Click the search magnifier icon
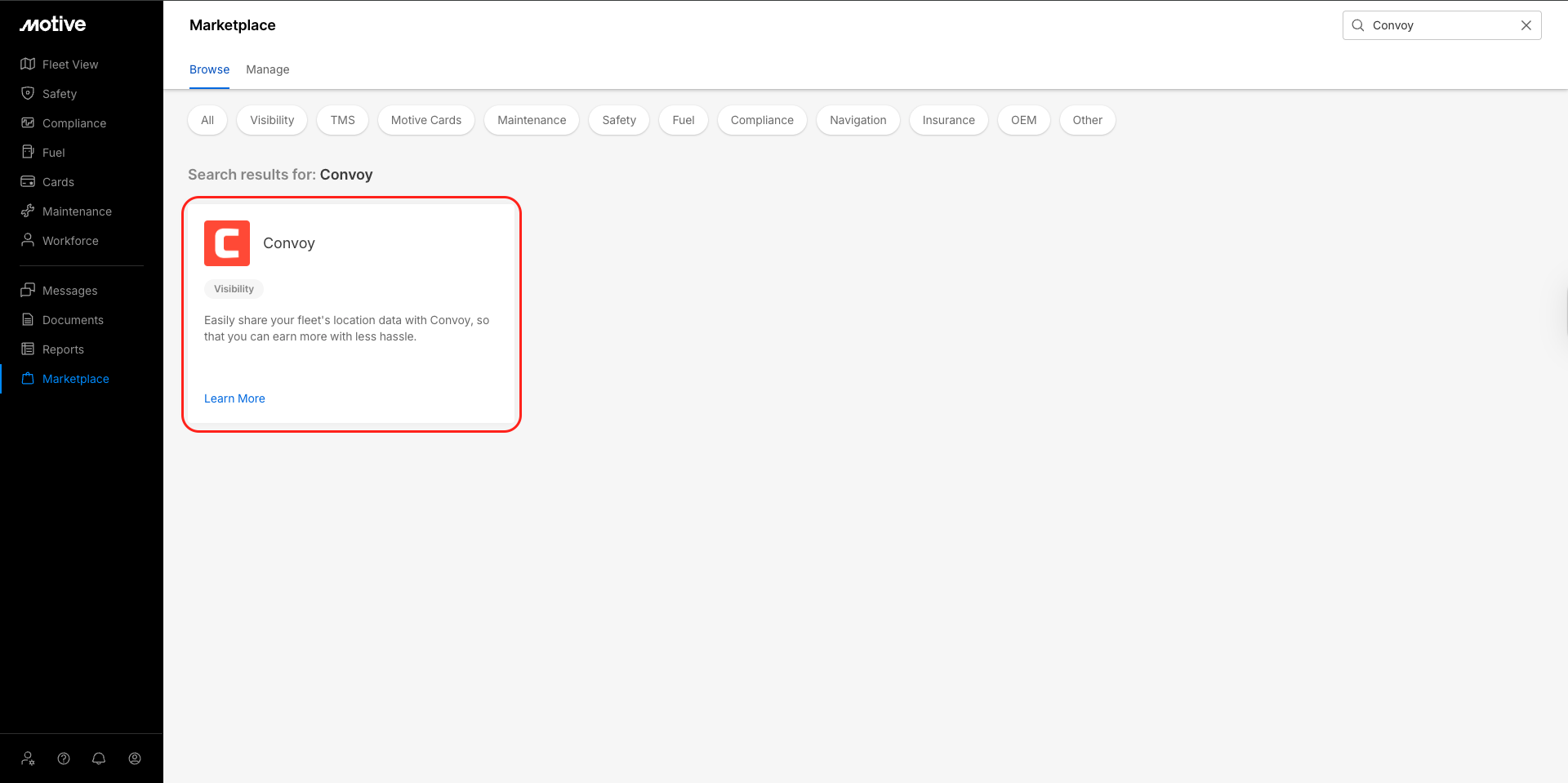Screen dimensions: 1568x783 coord(1358,25)
